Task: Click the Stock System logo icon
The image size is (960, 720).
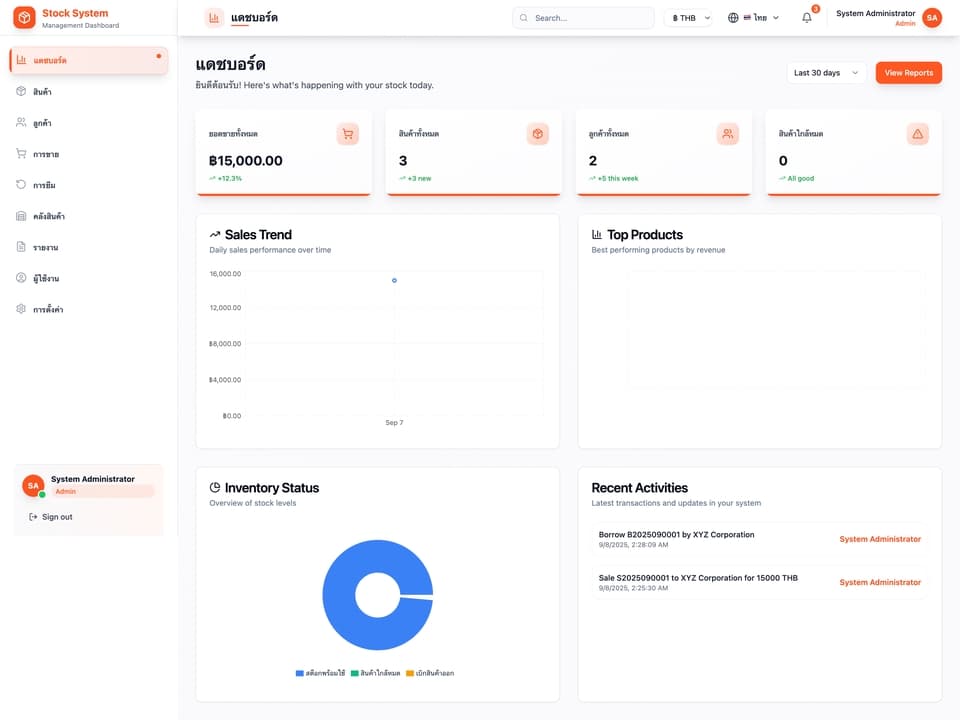Action: [24, 17]
